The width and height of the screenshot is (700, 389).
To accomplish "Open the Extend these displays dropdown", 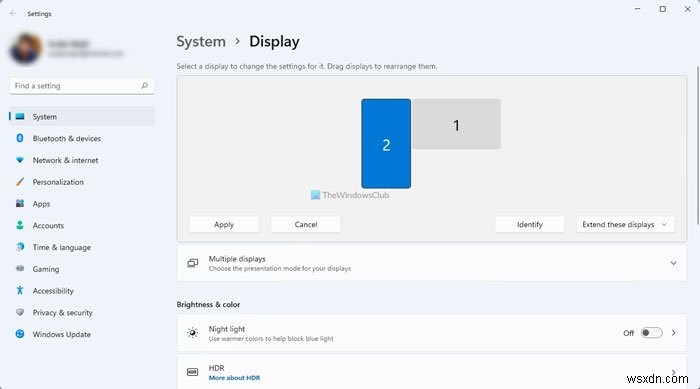I will pos(625,224).
